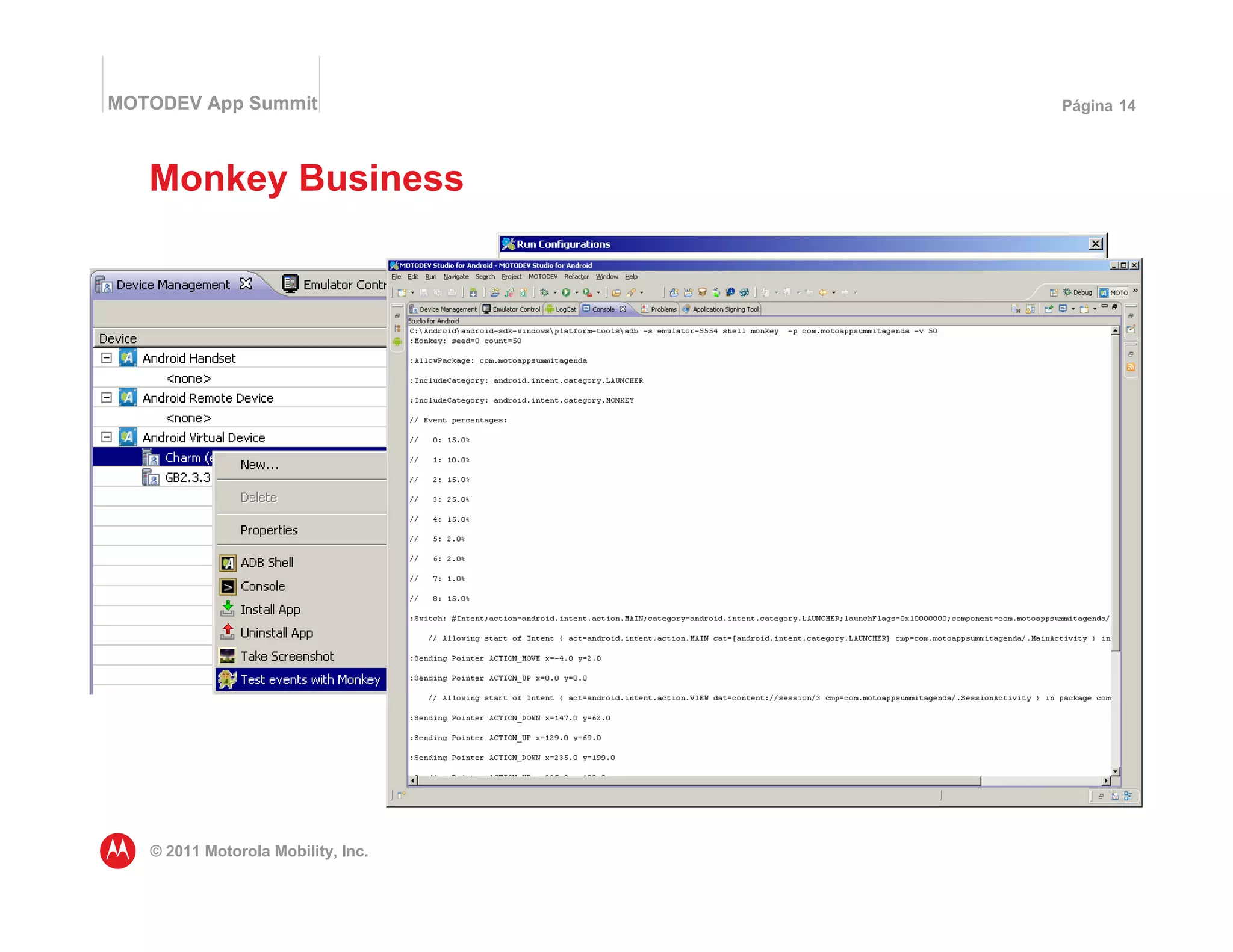Click the Device column header

pyautogui.click(x=240, y=338)
